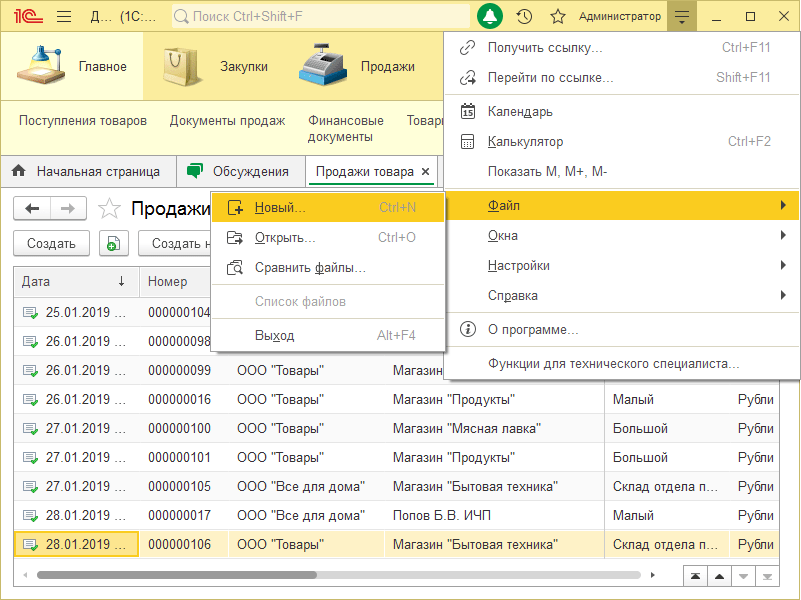
Task: Open the history clock icon
Action: (524, 16)
